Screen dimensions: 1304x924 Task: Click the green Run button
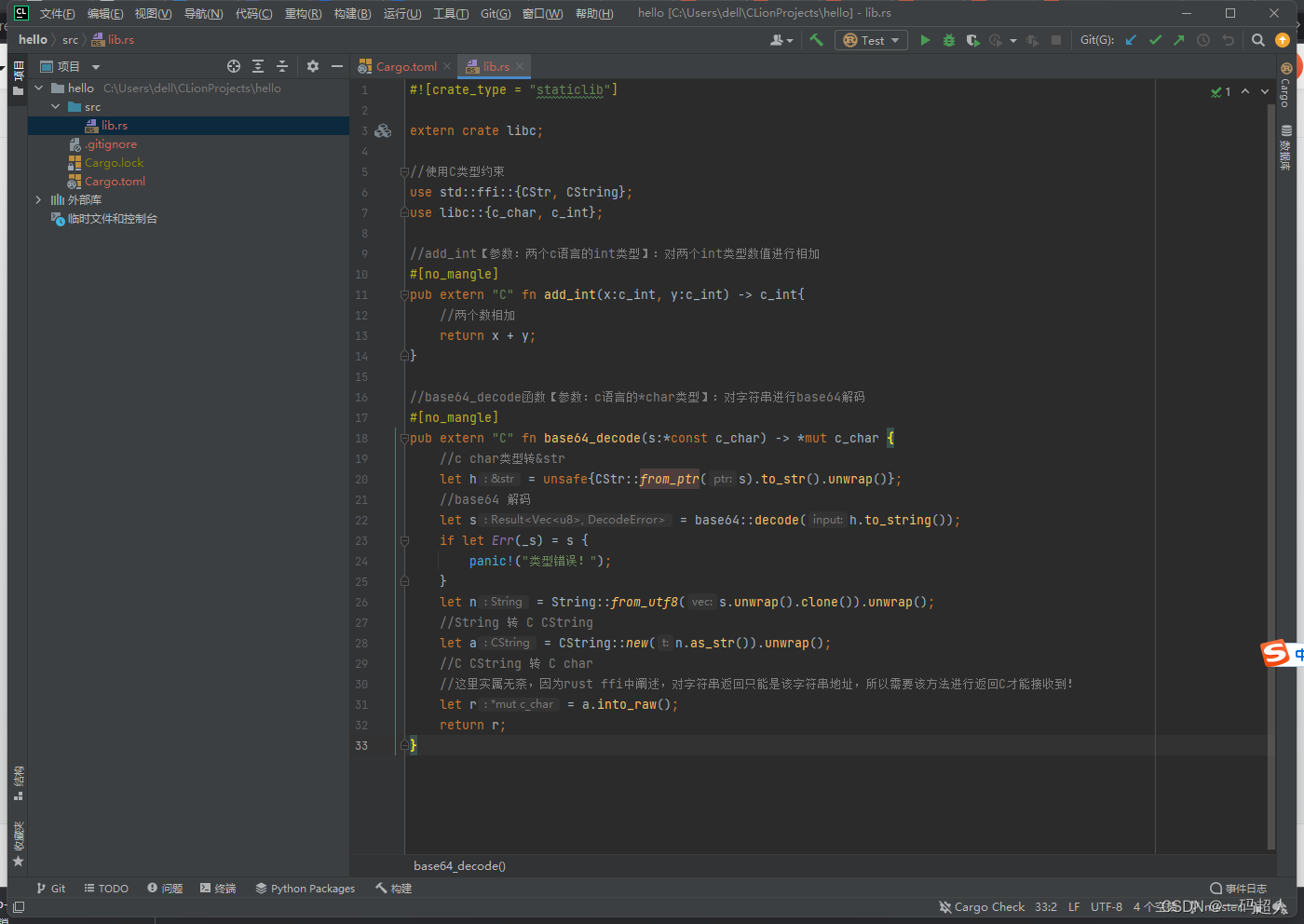[925, 40]
